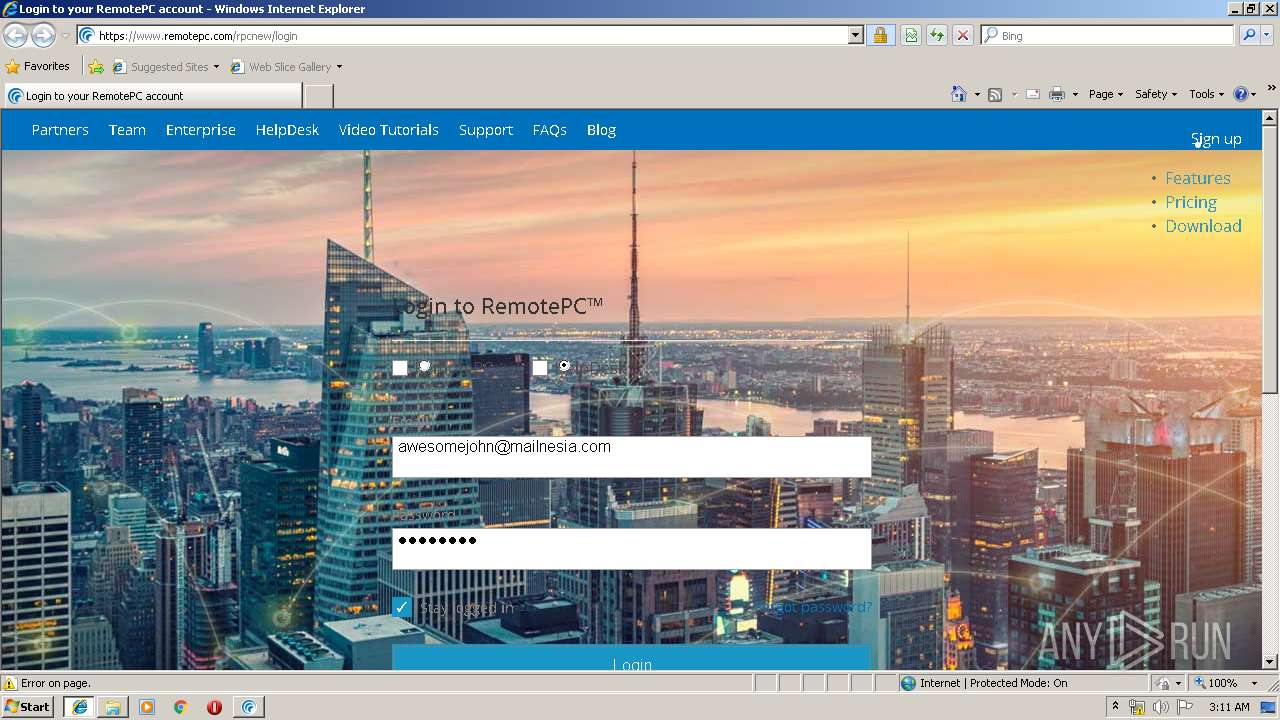Launch Chrome from the taskbar
The height and width of the screenshot is (720, 1280).
(180, 707)
